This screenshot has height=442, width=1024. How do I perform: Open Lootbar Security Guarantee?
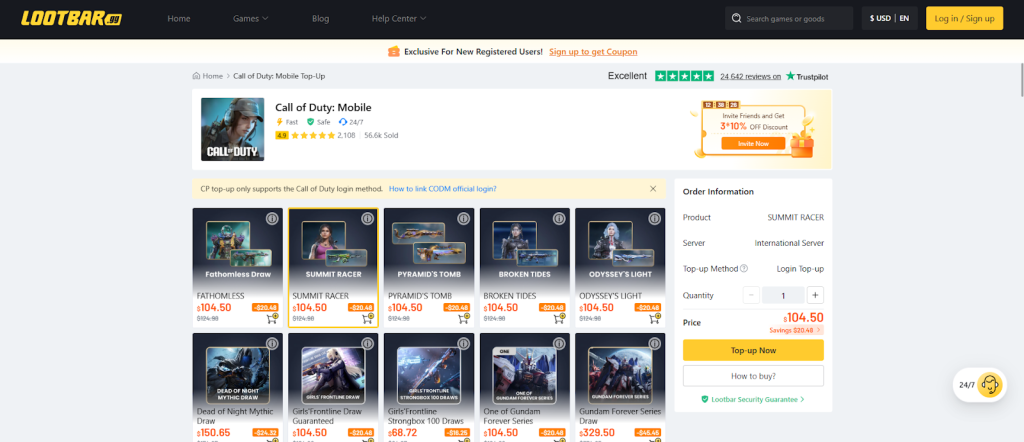tap(753, 399)
